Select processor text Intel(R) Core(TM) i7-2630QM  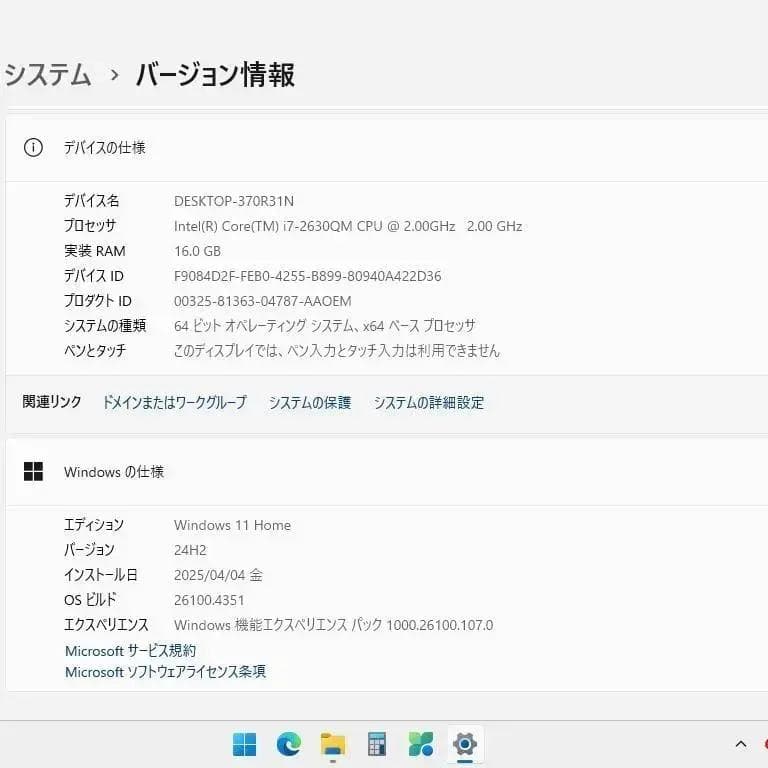(264, 226)
